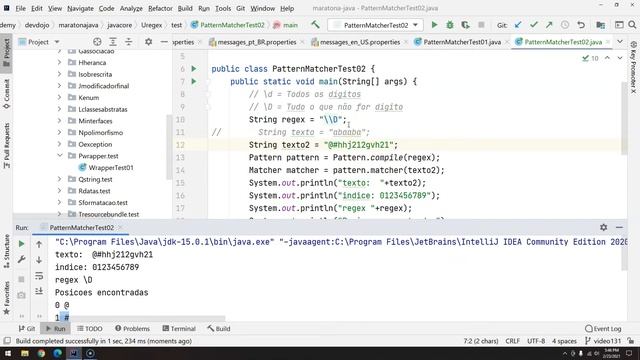Open the run configuration dropdown PatternMatcherTest02
Image resolution: width=640 pixels, height=360 pixels.
375,25
